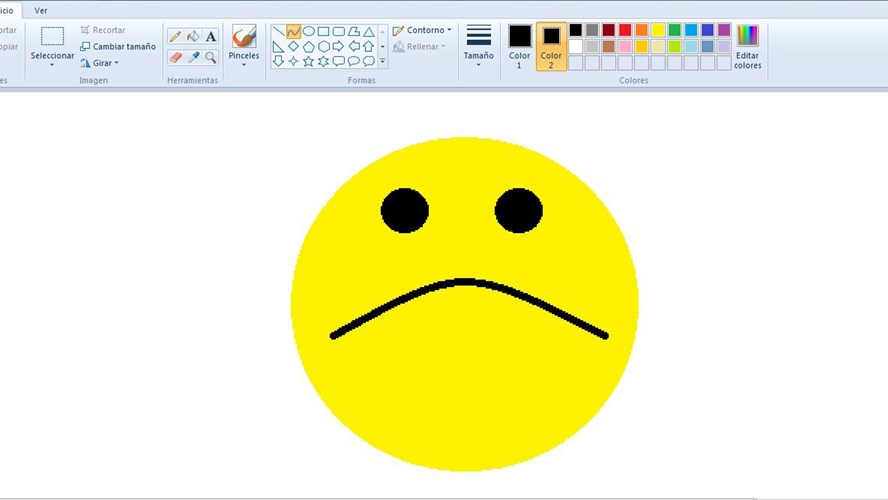Pick the Oval shape tool

(309, 31)
